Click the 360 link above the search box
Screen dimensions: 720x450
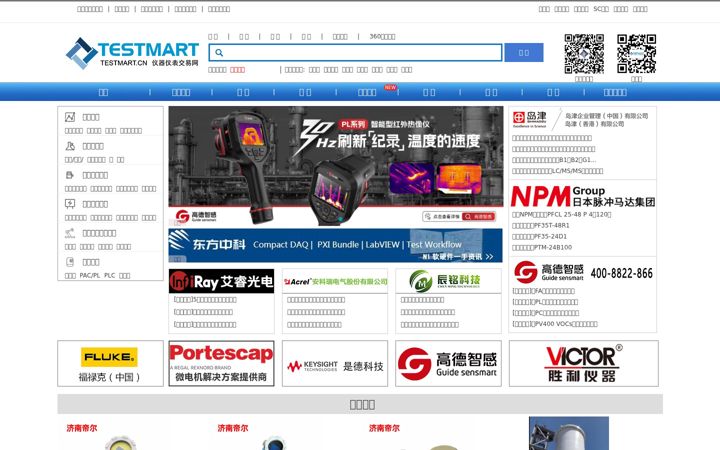pos(382,36)
